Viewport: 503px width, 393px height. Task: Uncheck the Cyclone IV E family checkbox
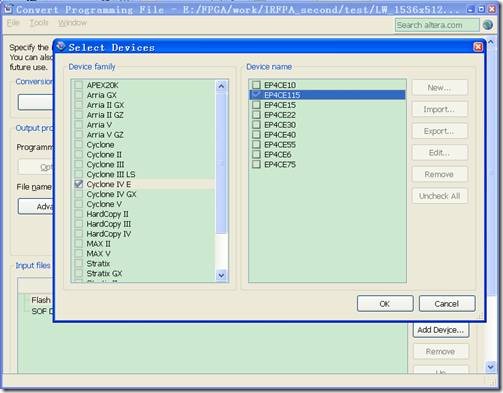(79, 184)
